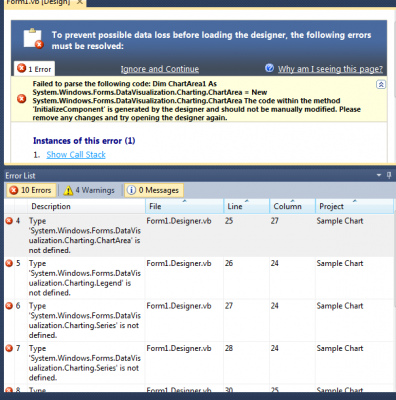The image size is (396, 400).
Task: Select the Charting.Legend 'is not defined' error description
Action: pos(85,278)
